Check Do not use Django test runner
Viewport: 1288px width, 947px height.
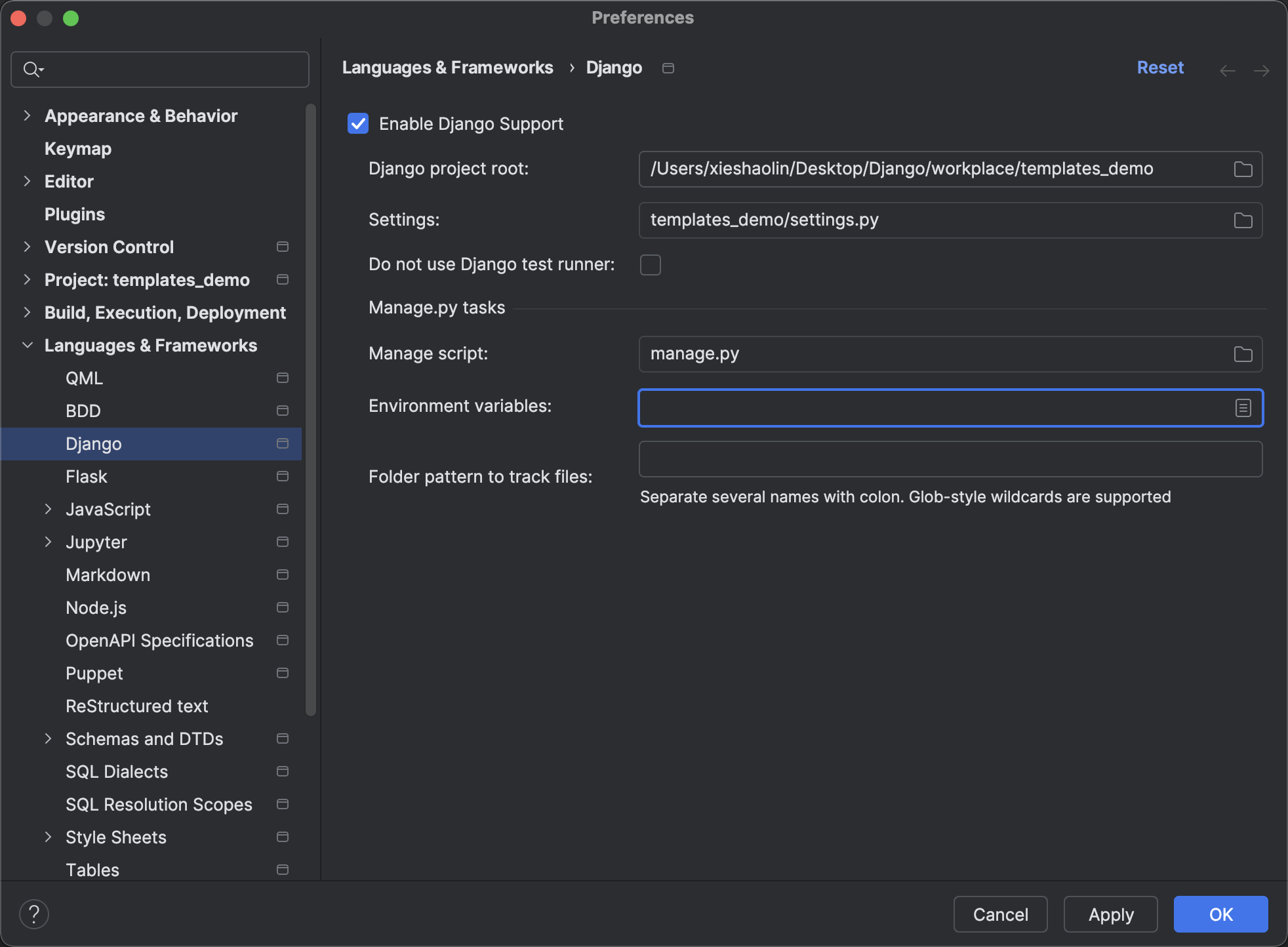click(x=651, y=265)
